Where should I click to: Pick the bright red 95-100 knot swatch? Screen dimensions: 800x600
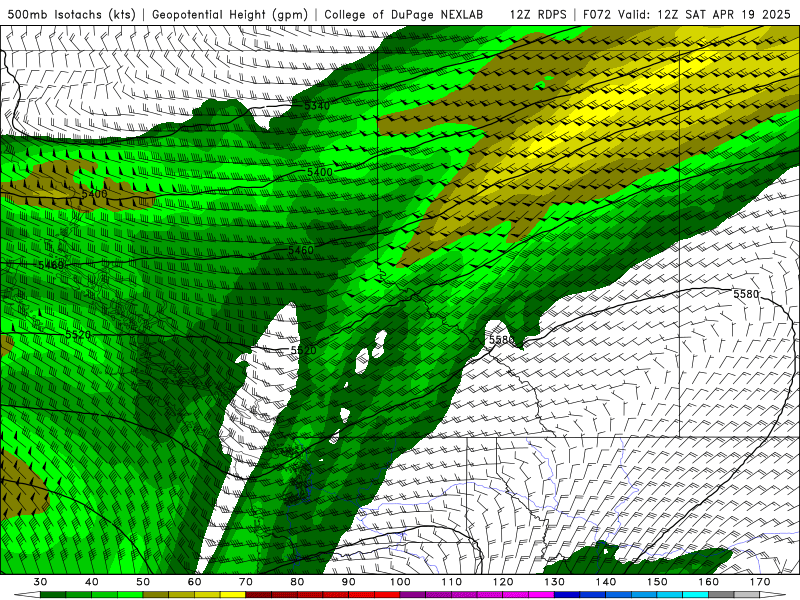tap(387, 595)
